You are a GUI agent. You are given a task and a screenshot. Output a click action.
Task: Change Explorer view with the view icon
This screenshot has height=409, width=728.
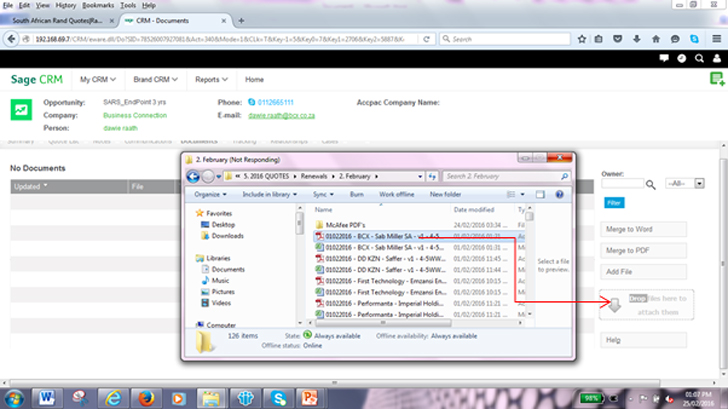(511, 194)
